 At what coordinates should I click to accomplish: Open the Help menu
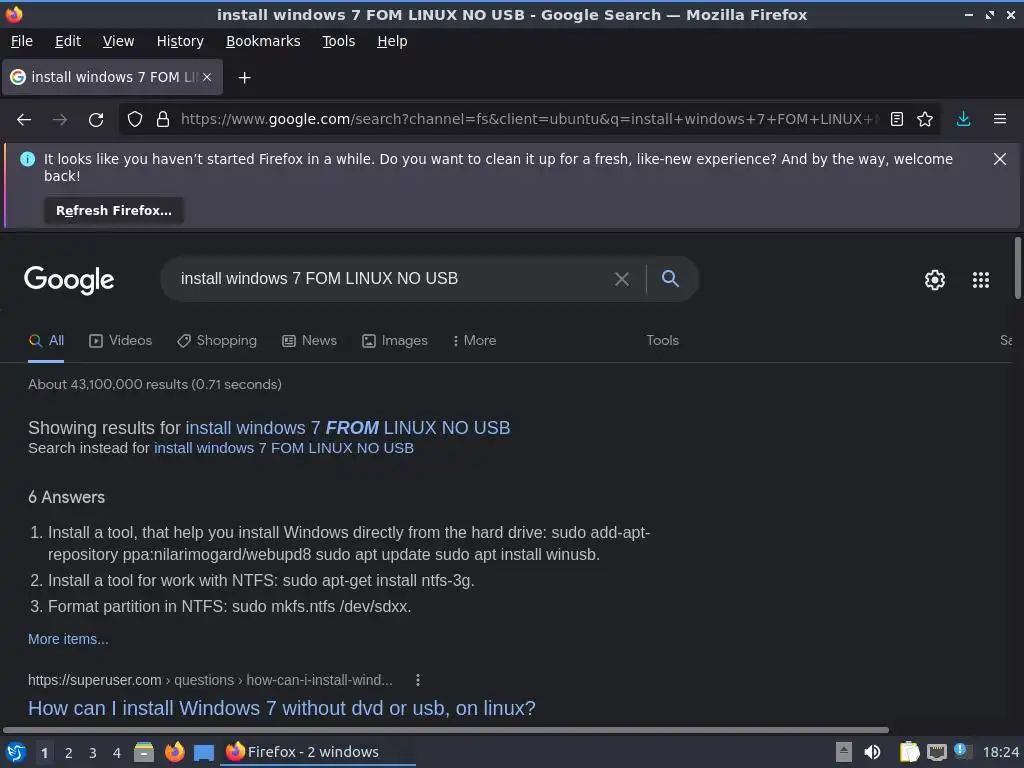click(x=392, y=41)
